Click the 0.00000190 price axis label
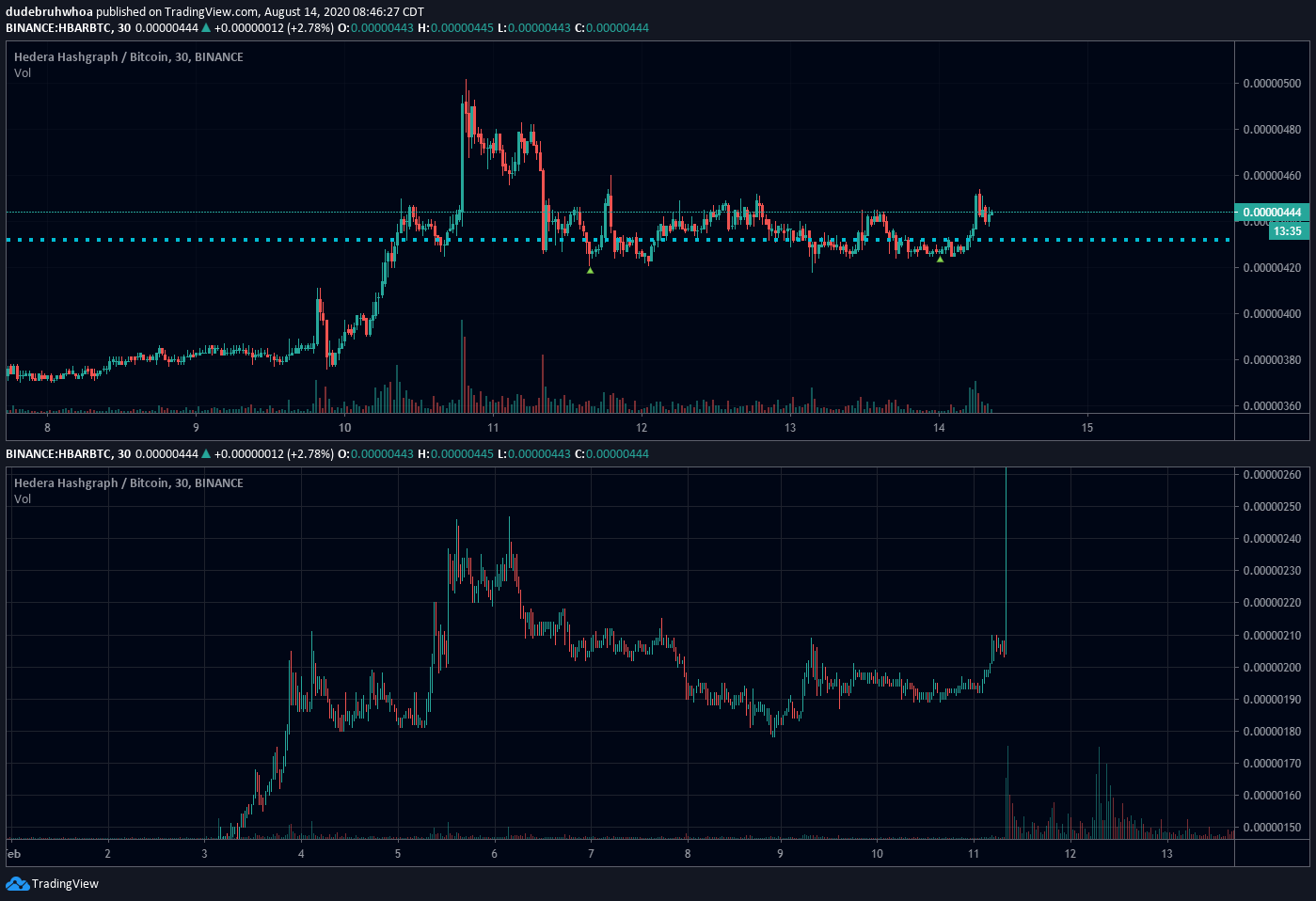Viewport: 1316px width, 901px height. tap(1272, 700)
